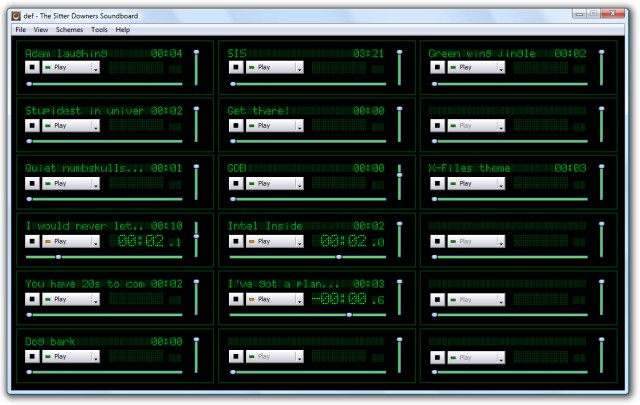Click the GOB vertical volume slider

[400, 182]
